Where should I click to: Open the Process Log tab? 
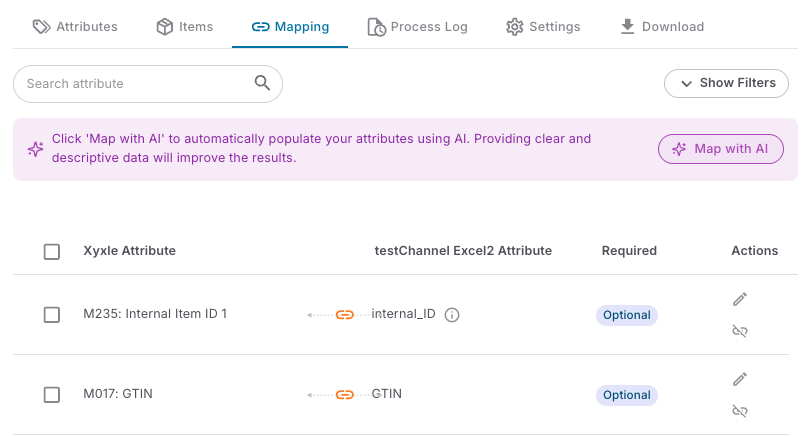(417, 27)
